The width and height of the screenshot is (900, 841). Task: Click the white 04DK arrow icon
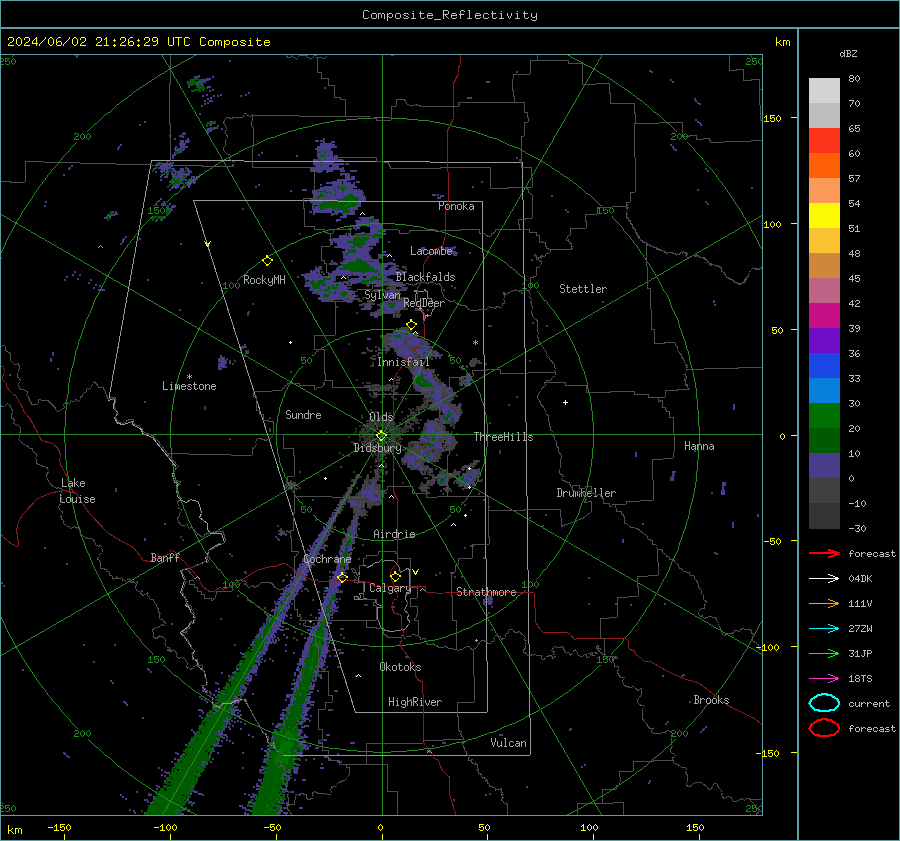click(824, 579)
